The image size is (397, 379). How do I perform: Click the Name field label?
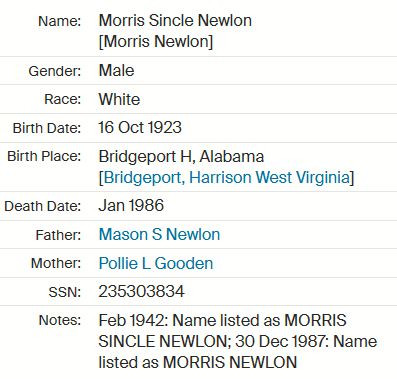point(60,21)
